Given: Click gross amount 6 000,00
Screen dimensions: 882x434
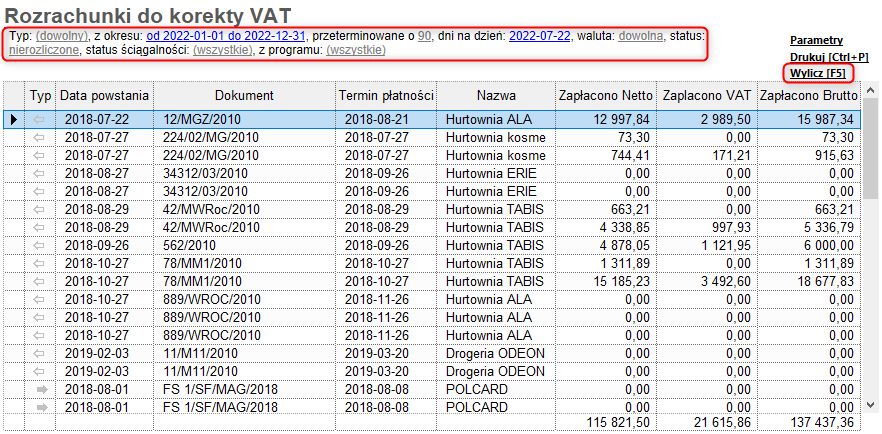Looking at the screenshot, I should 829,246.
